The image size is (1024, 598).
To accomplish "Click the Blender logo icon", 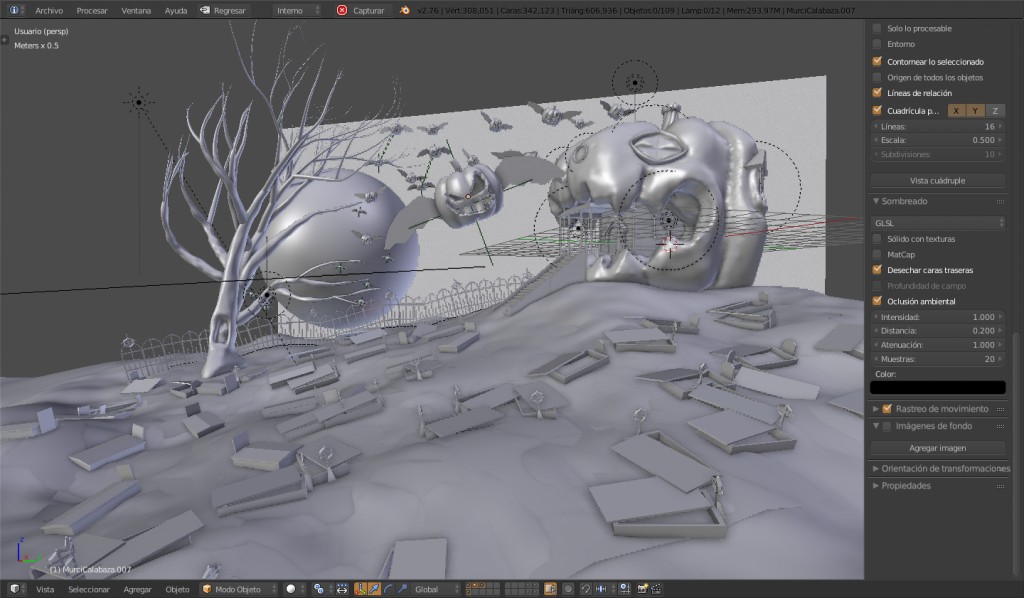I will [x=405, y=10].
